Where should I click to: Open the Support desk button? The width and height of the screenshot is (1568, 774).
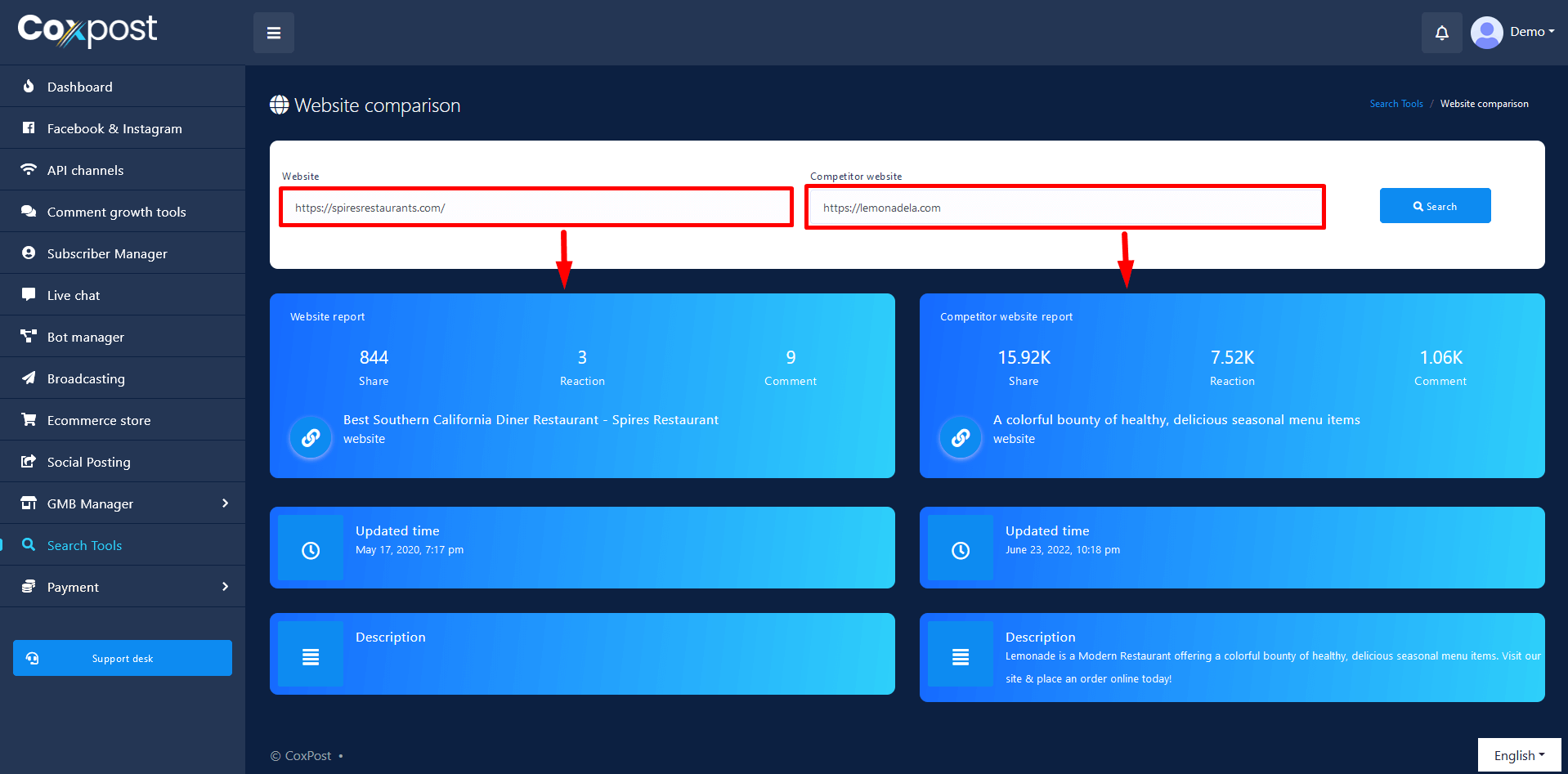coord(123,658)
